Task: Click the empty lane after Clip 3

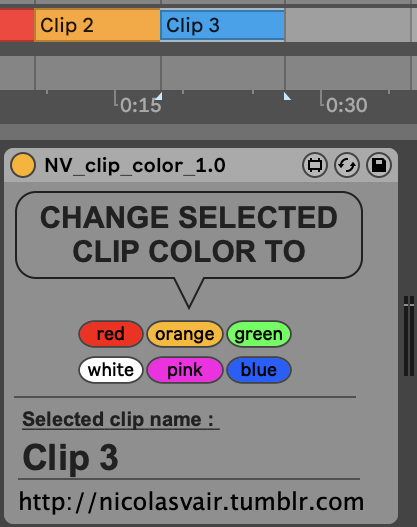Action: coord(347,25)
